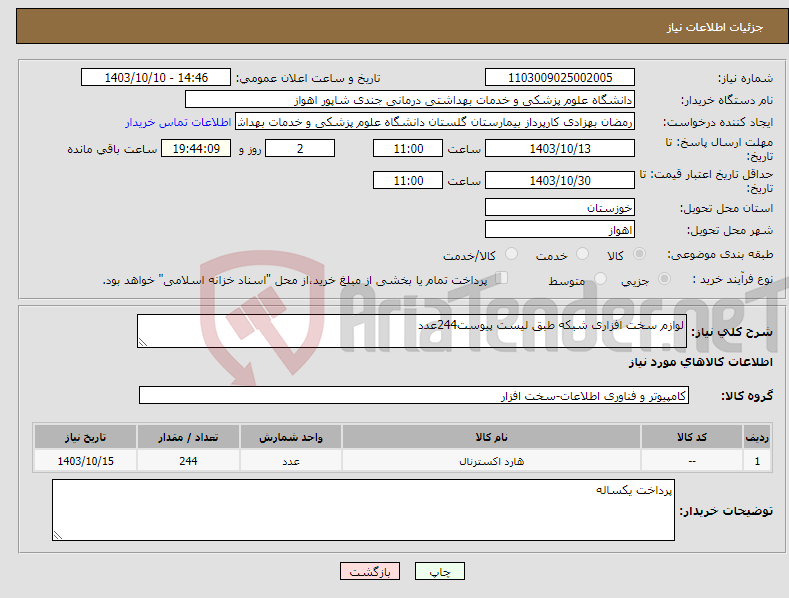This screenshot has width=789, height=598.
Task: Click the نام دستگاه خریدار field
Action: tap(410, 99)
